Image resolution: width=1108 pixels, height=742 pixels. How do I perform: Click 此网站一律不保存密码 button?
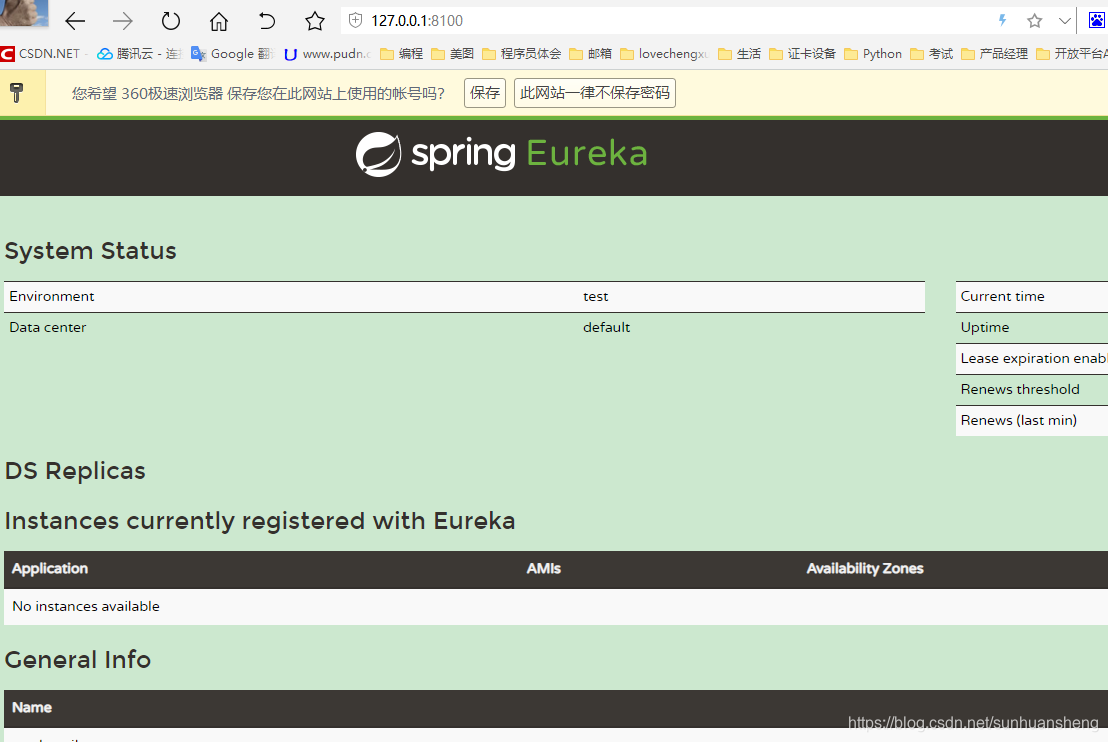point(594,92)
